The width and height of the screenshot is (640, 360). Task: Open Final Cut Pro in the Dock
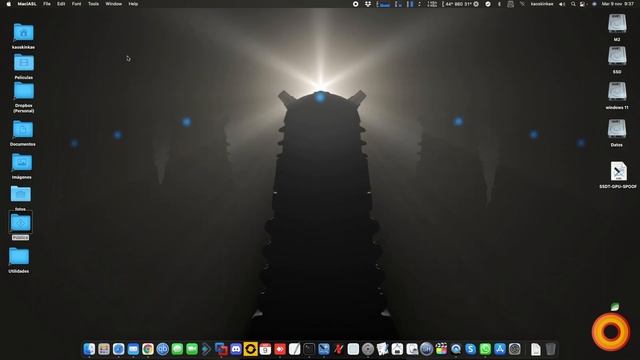(441, 349)
